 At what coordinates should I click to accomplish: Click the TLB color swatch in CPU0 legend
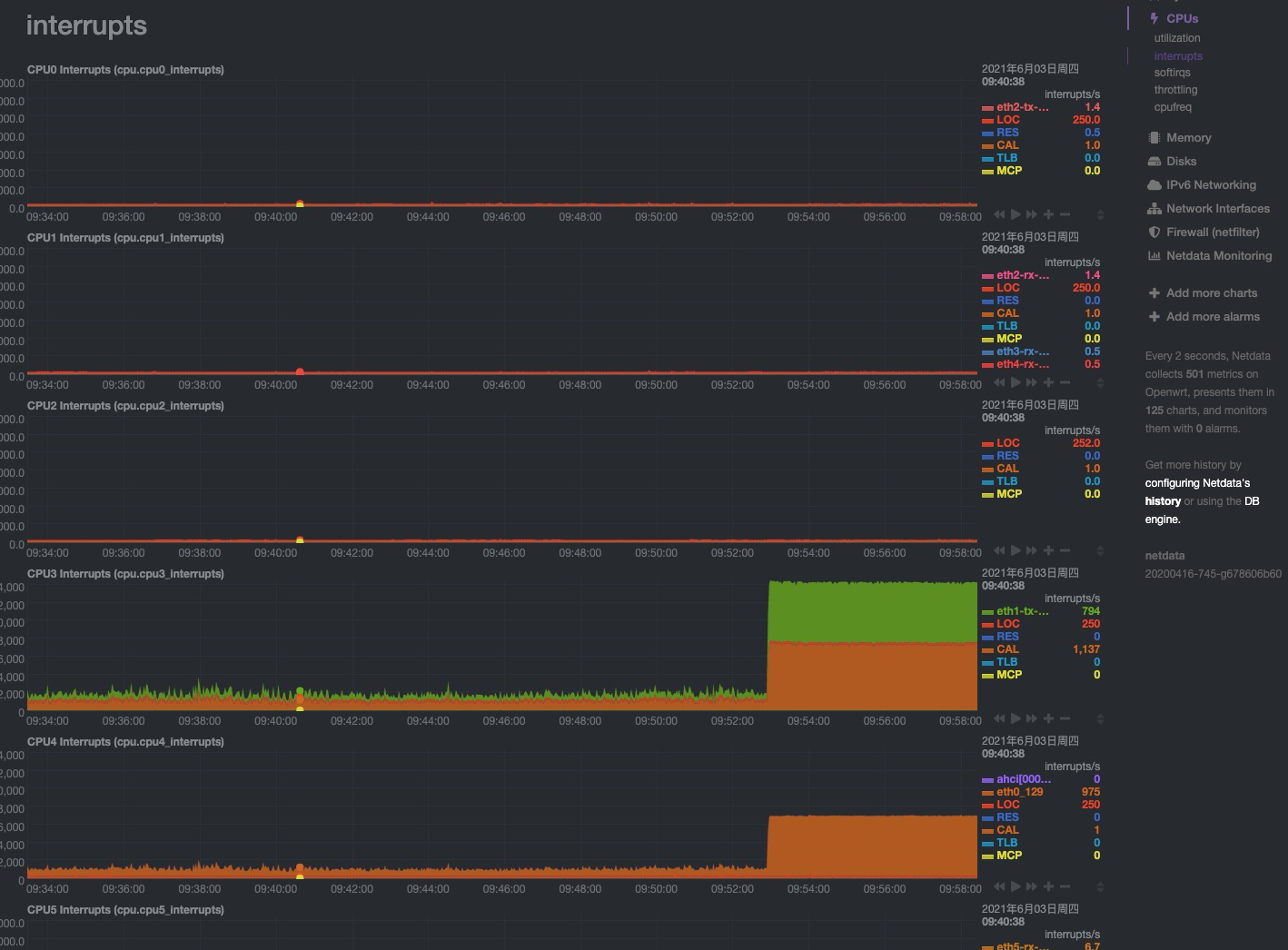[987, 159]
